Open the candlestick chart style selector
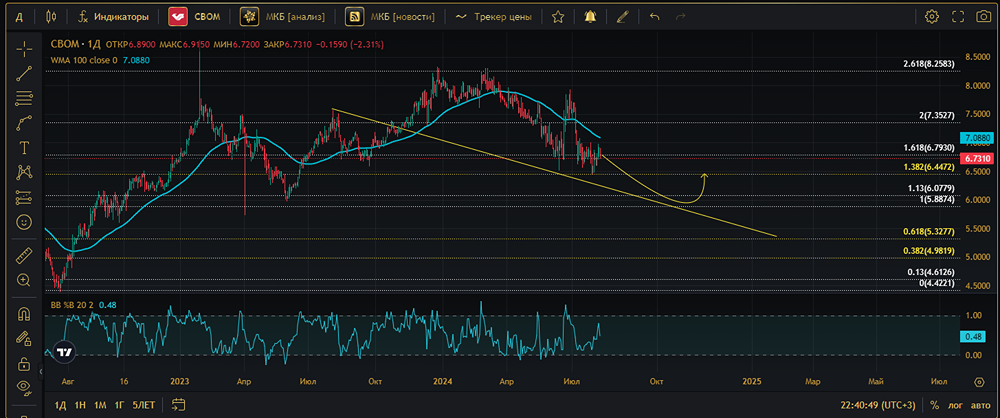 coord(52,17)
